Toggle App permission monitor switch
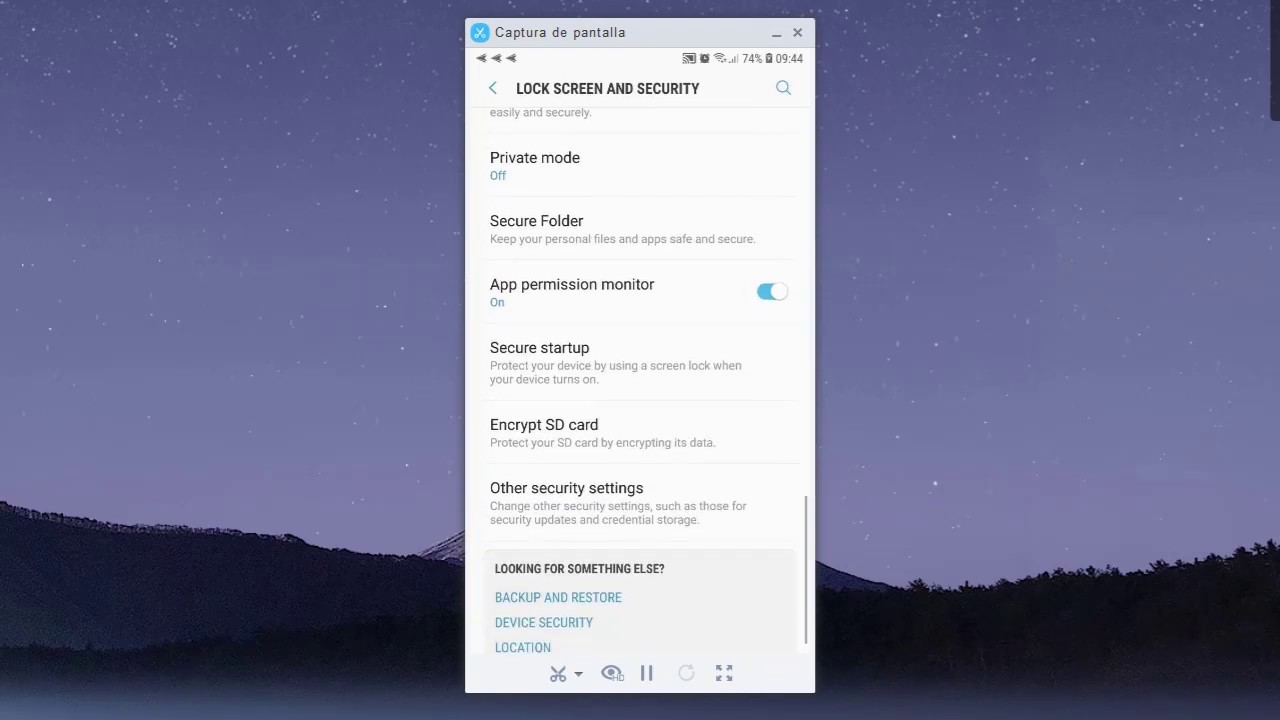 tap(772, 291)
